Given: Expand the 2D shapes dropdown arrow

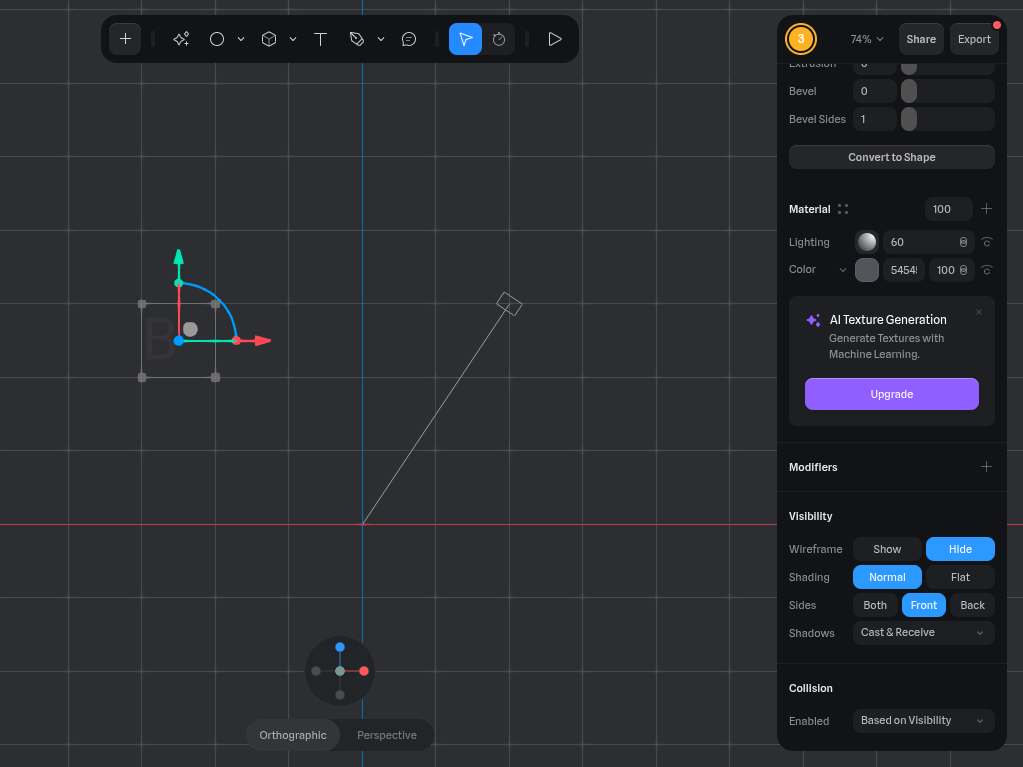Looking at the screenshot, I should (x=241, y=39).
